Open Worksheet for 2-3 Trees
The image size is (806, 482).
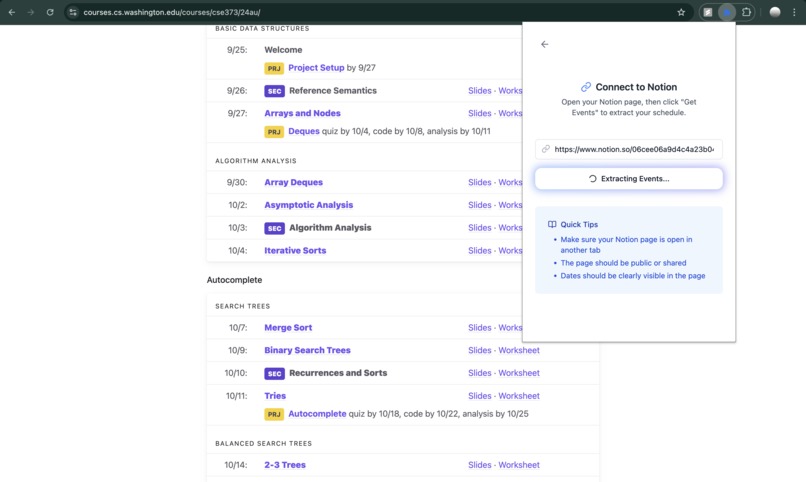519,465
